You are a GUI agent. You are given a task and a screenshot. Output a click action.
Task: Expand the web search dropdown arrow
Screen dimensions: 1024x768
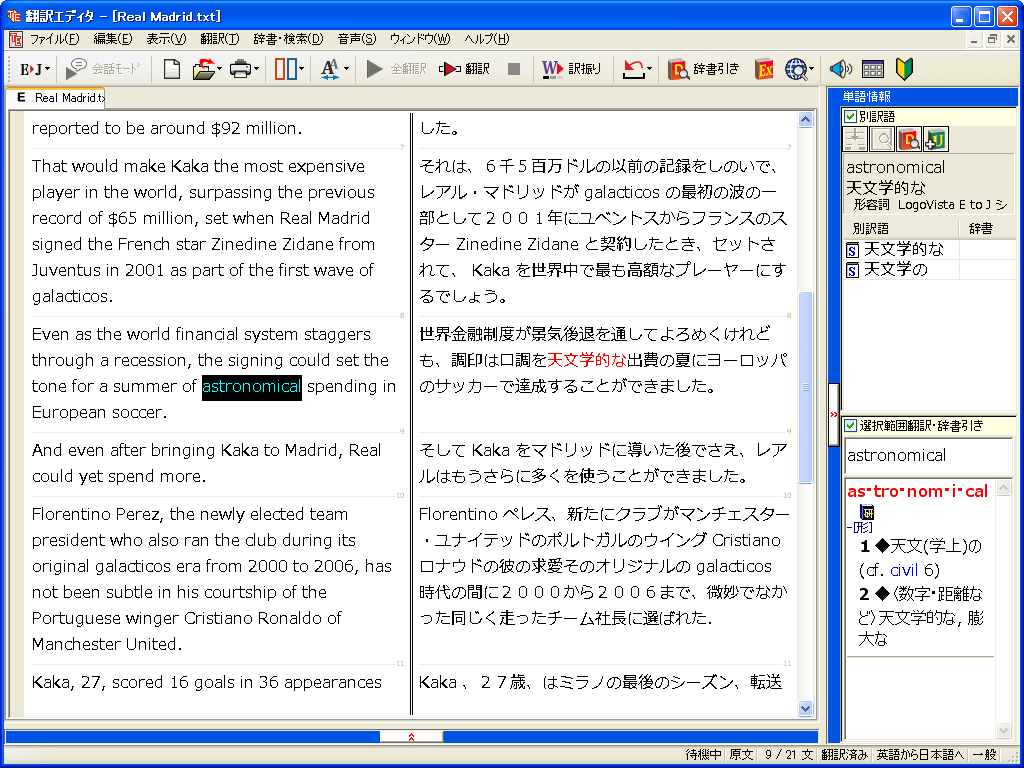(812, 69)
